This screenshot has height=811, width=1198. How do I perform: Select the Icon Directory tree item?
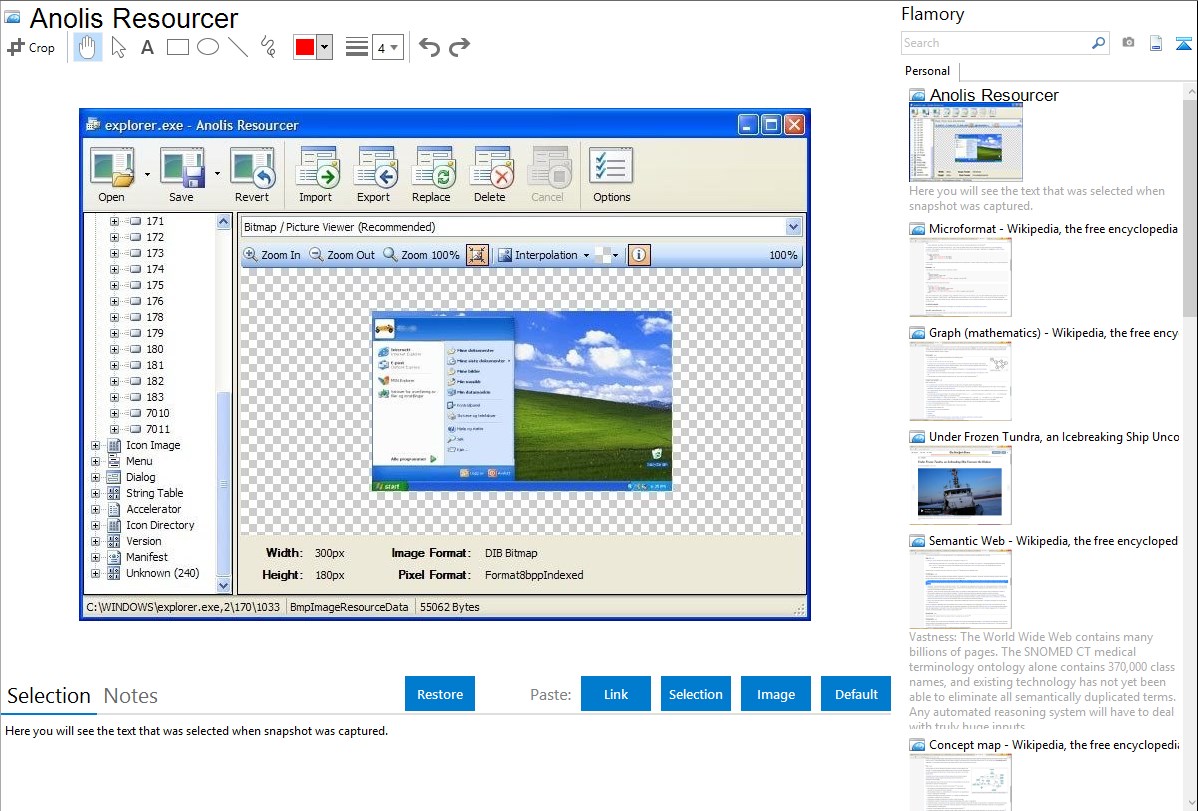160,526
